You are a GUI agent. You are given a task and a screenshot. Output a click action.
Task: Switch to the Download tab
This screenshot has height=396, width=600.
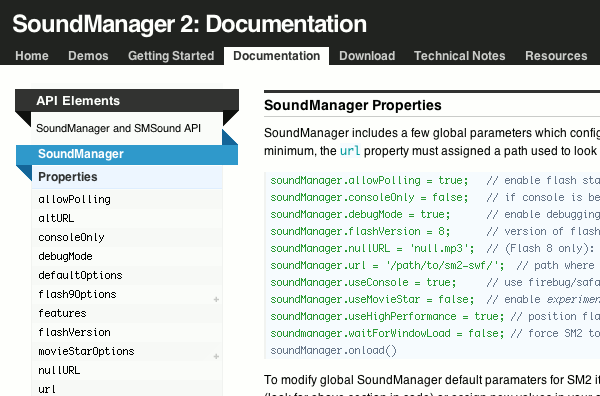pos(367,56)
